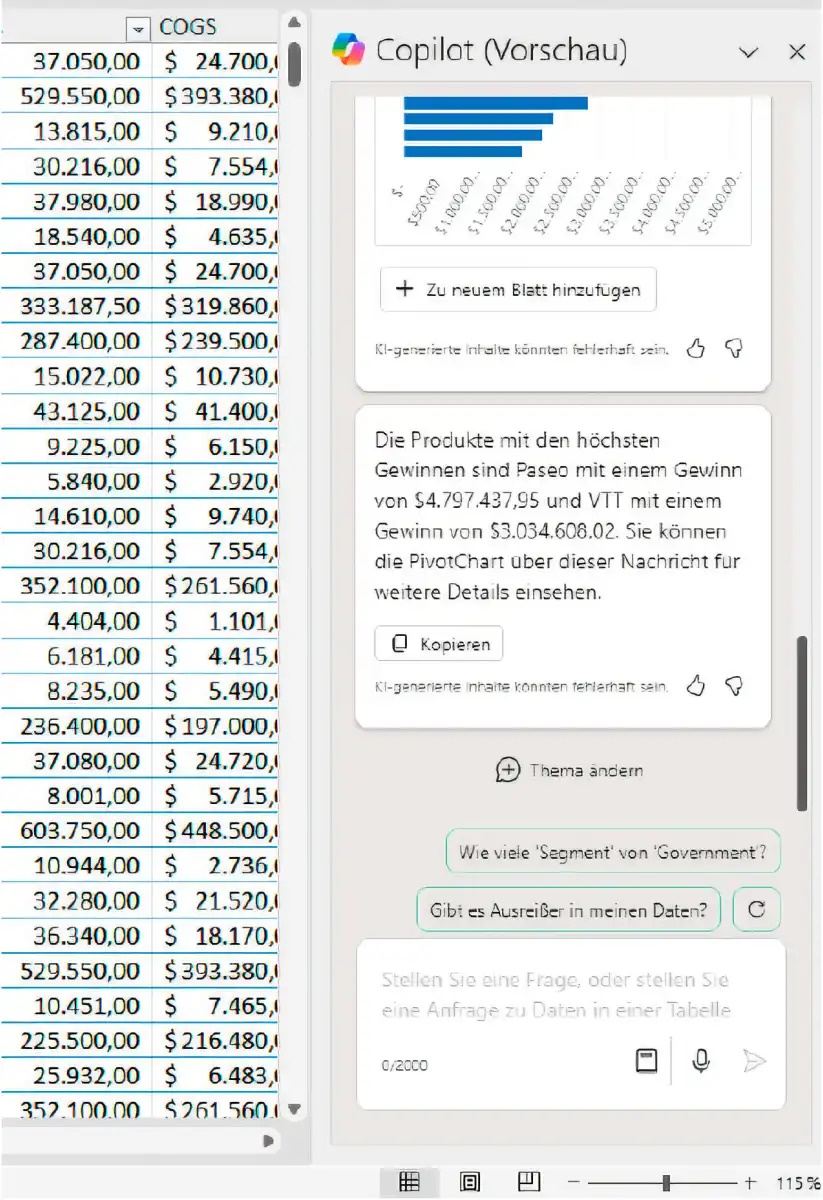Like the PivotChart response with thumbs up
This screenshot has width=823, height=1200.
tap(696, 348)
